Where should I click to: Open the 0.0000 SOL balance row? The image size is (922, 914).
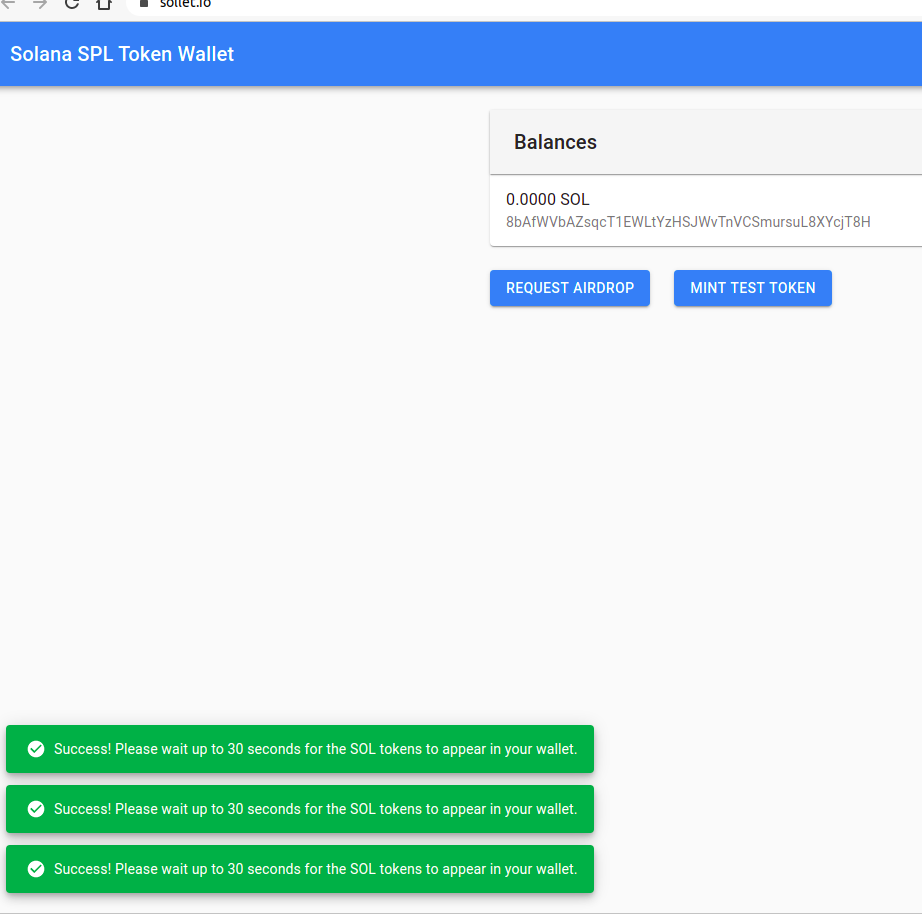coord(706,210)
